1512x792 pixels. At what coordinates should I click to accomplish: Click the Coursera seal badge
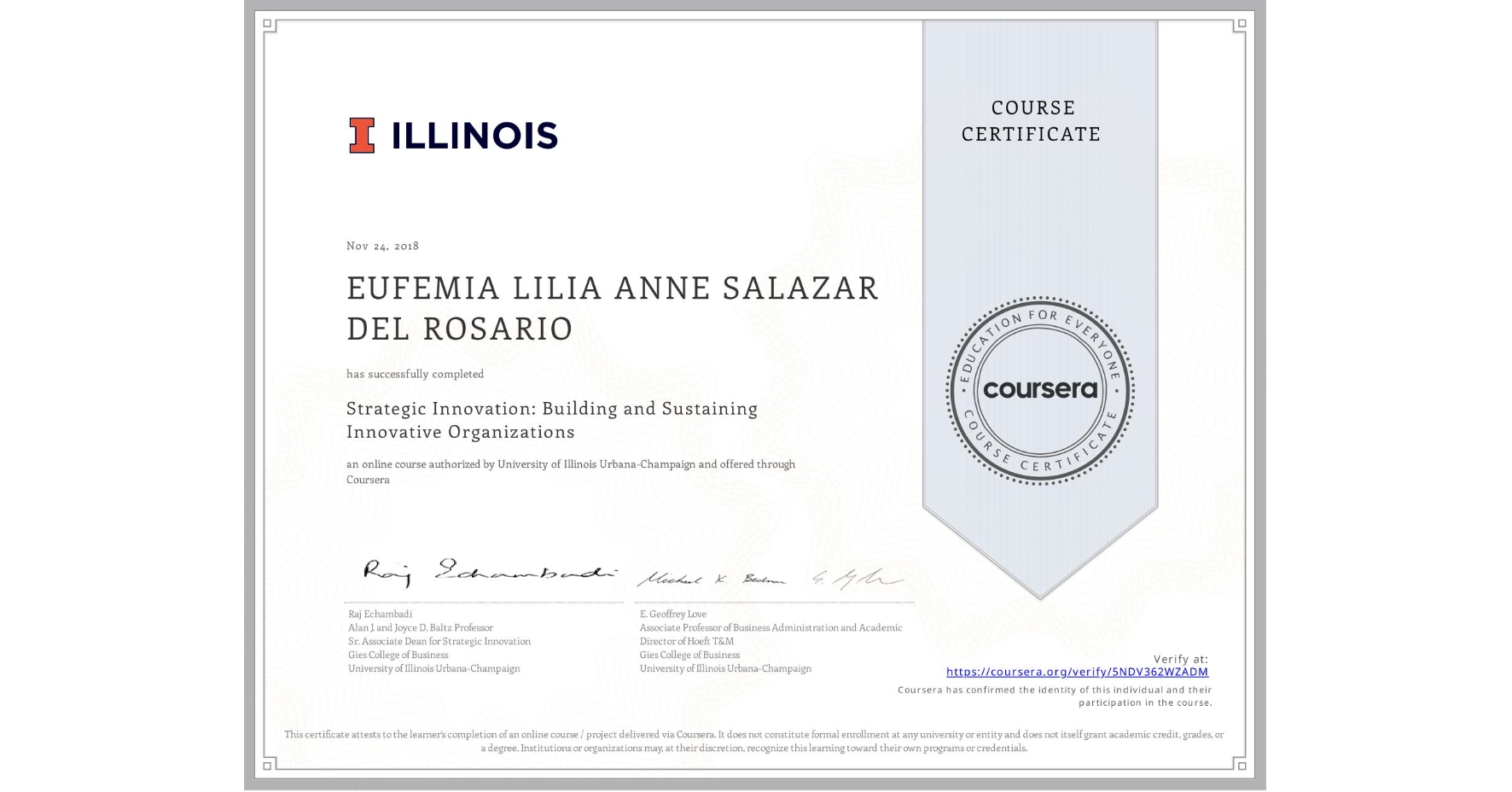(x=1039, y=391)
